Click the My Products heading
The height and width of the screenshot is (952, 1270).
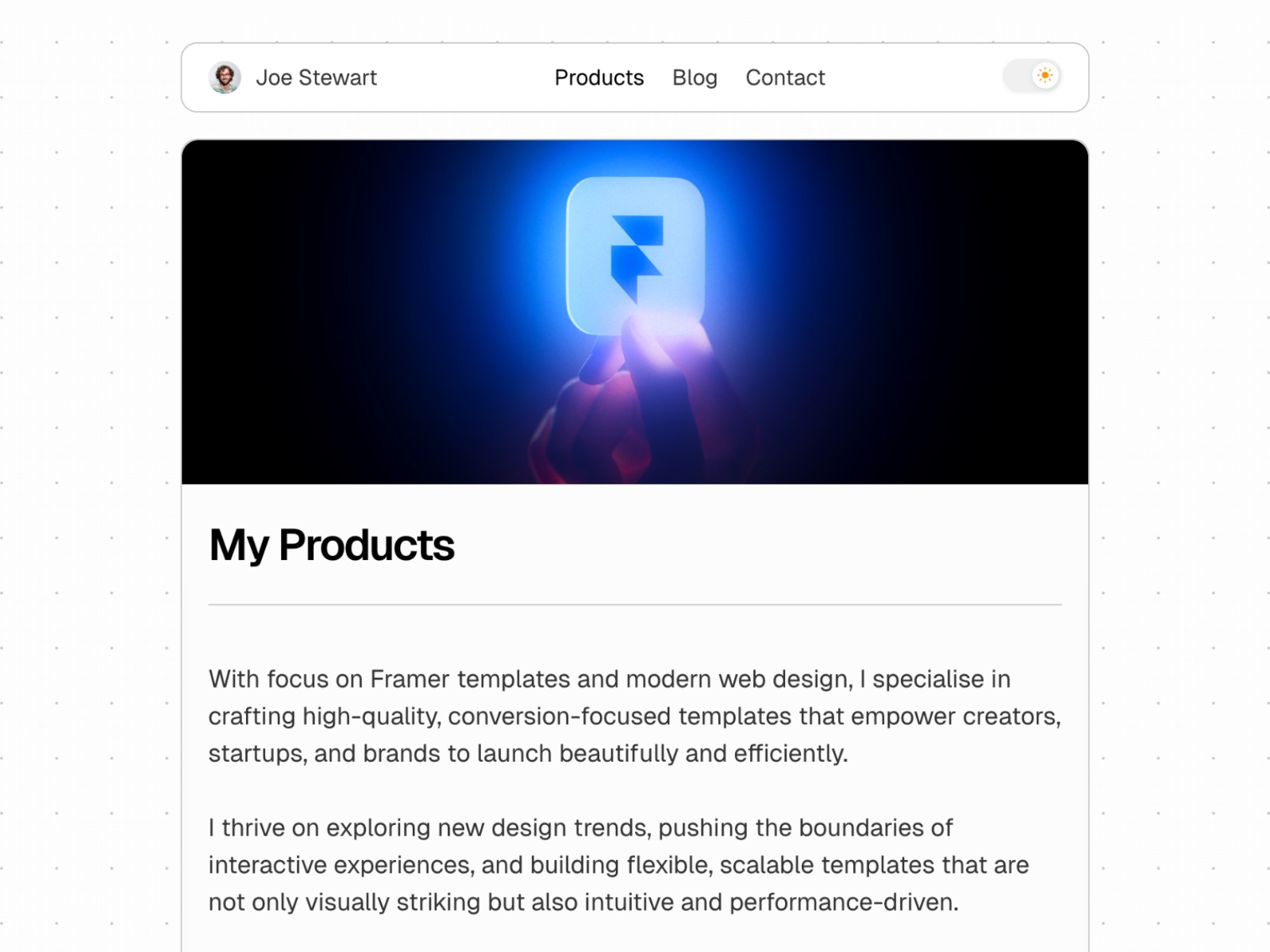click(331, 544)
